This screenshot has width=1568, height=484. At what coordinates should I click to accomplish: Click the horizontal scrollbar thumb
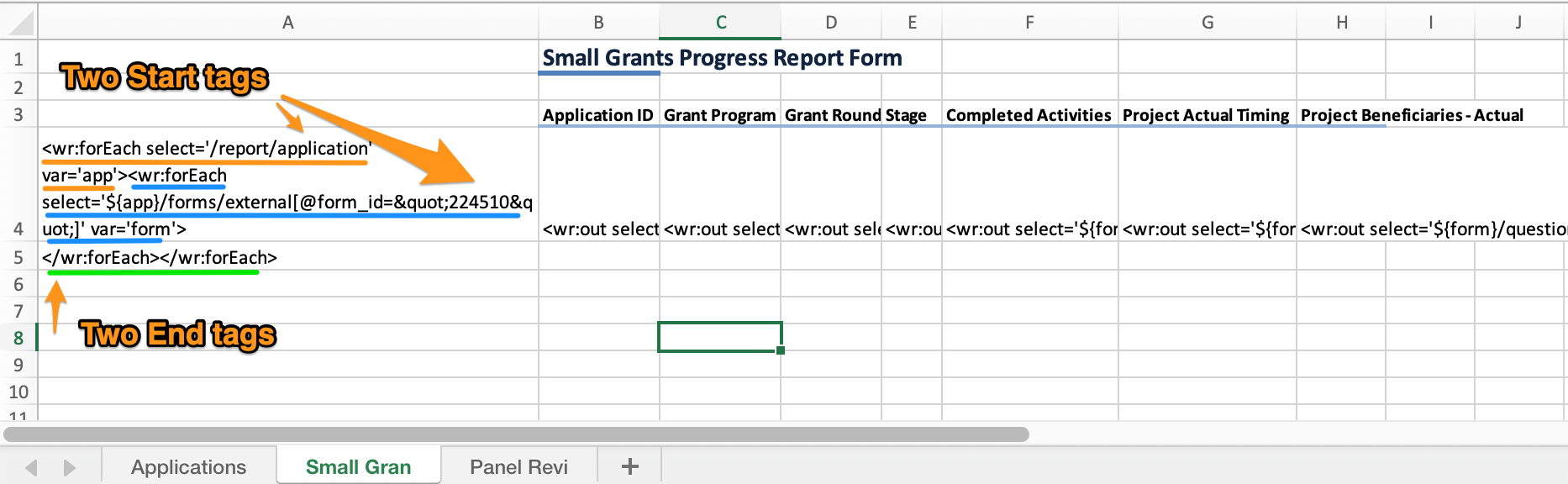[516, 434]
